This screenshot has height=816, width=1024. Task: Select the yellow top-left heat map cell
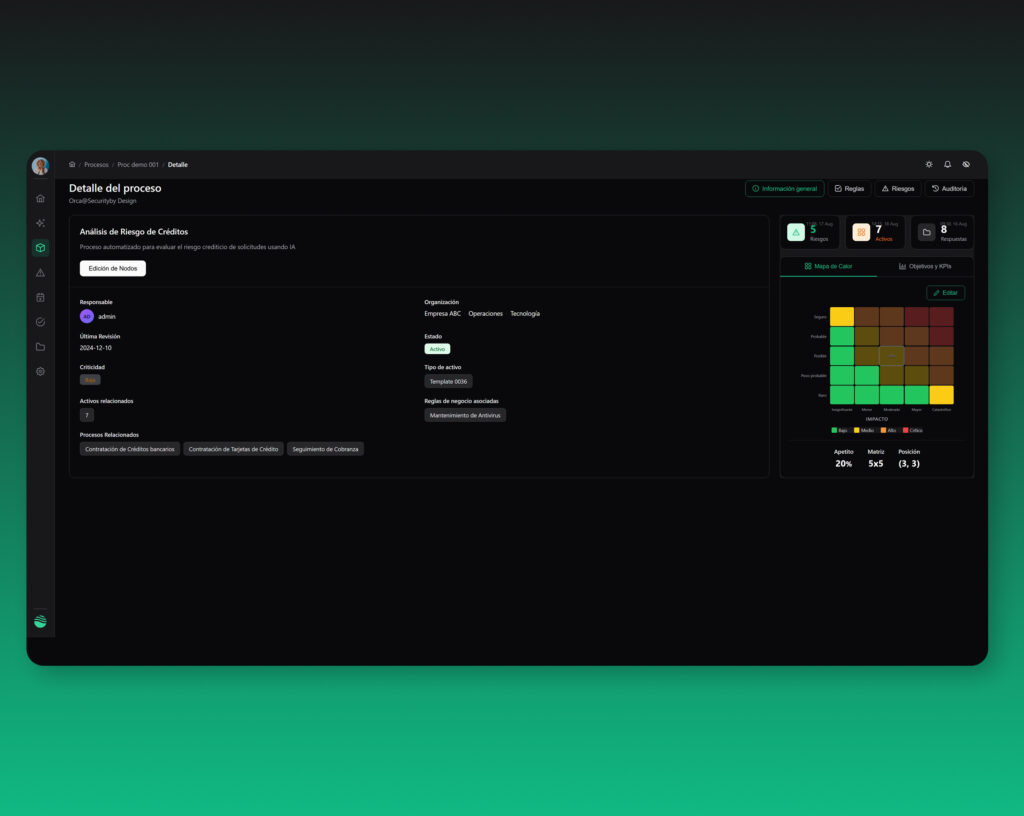pyautogui.click(x=842, y=317)
